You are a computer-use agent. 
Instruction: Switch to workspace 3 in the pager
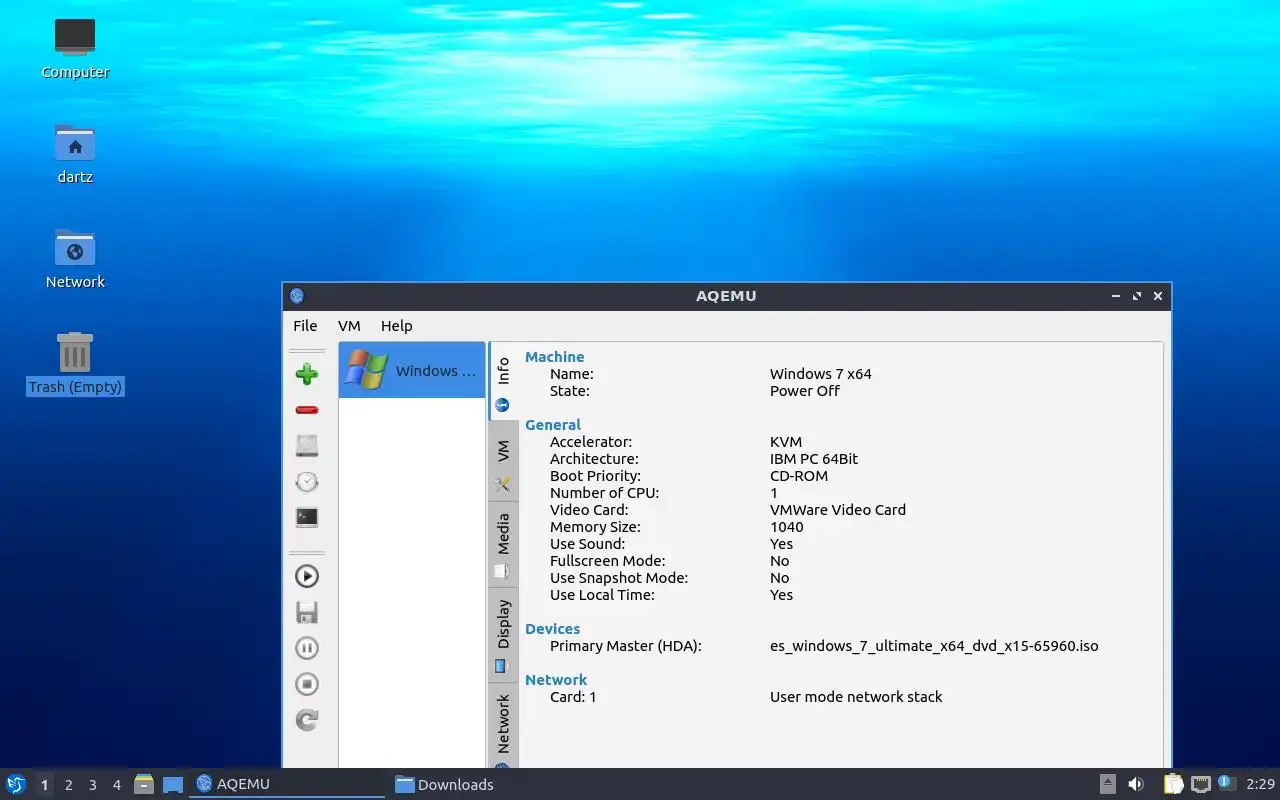[x=92, y=785]
